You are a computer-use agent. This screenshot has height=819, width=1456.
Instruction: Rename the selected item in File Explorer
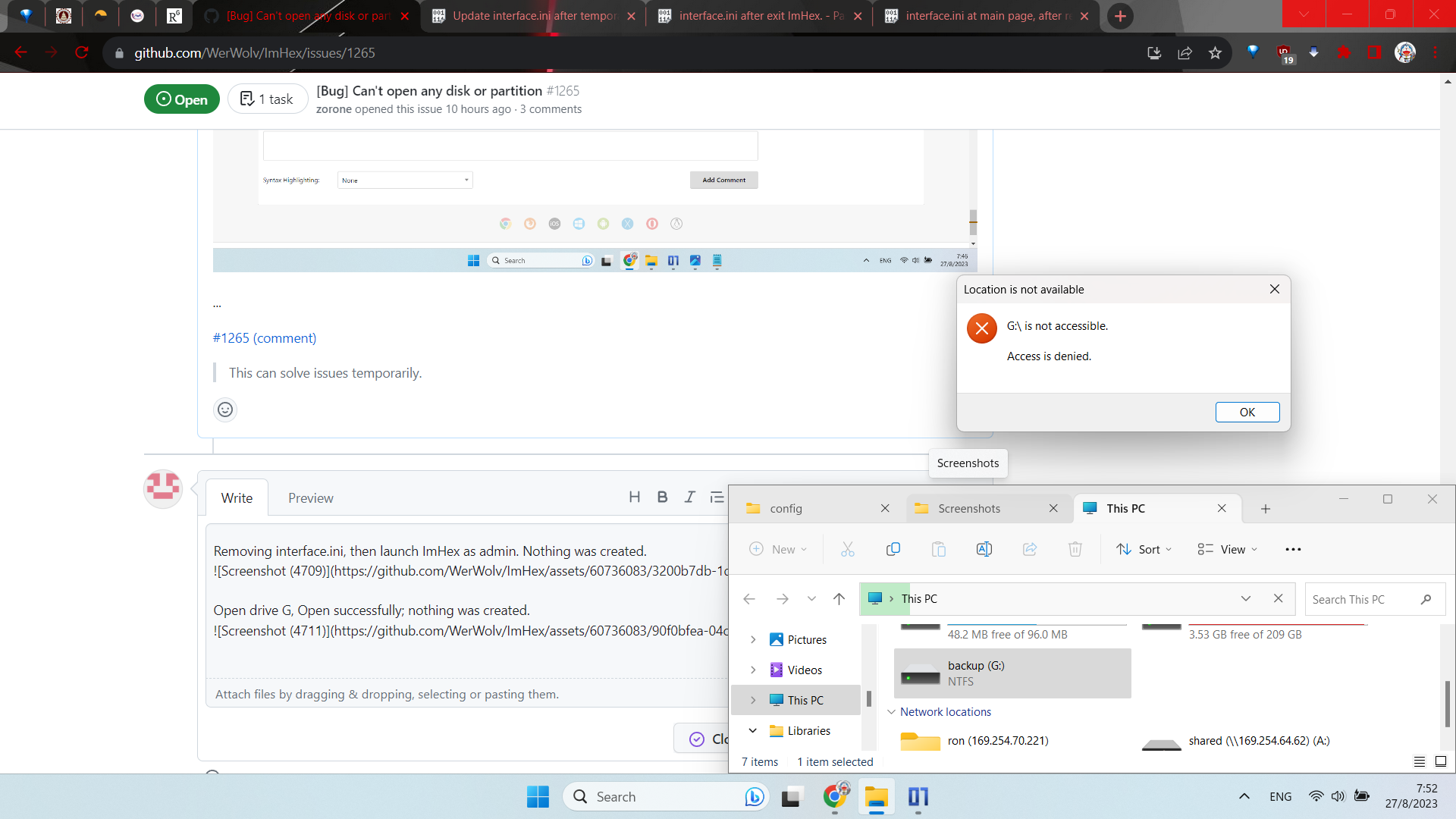coord(984,549)
